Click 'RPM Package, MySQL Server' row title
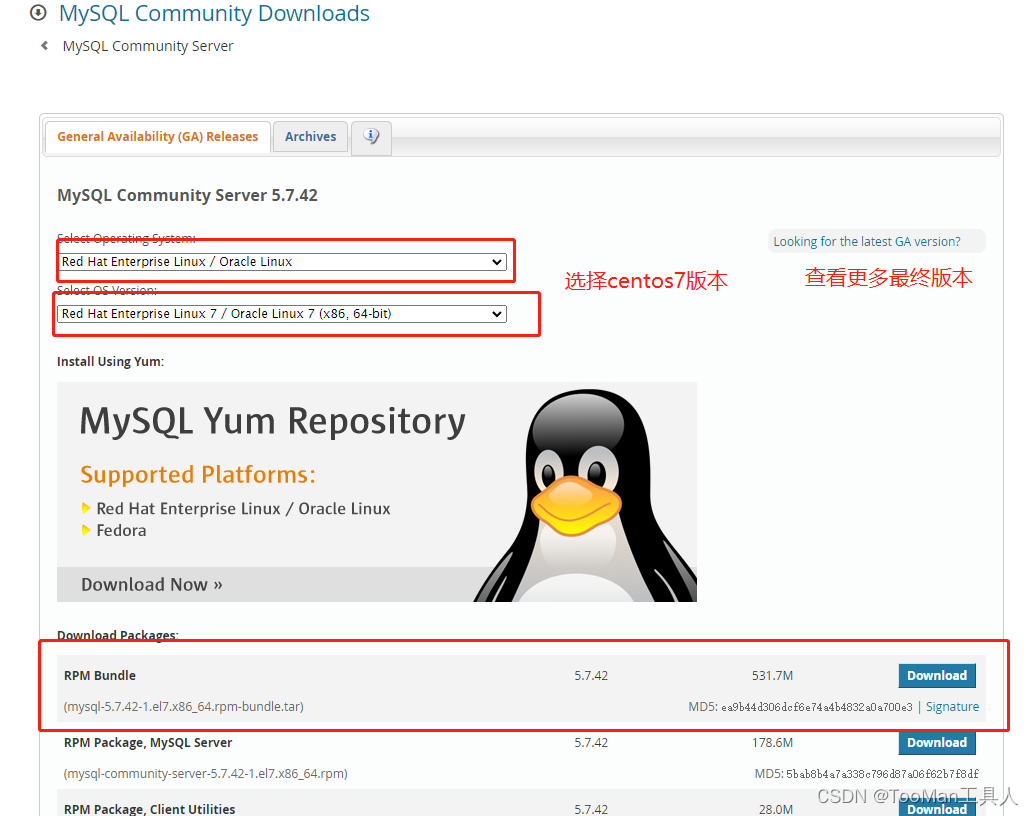 click(148, 743)
